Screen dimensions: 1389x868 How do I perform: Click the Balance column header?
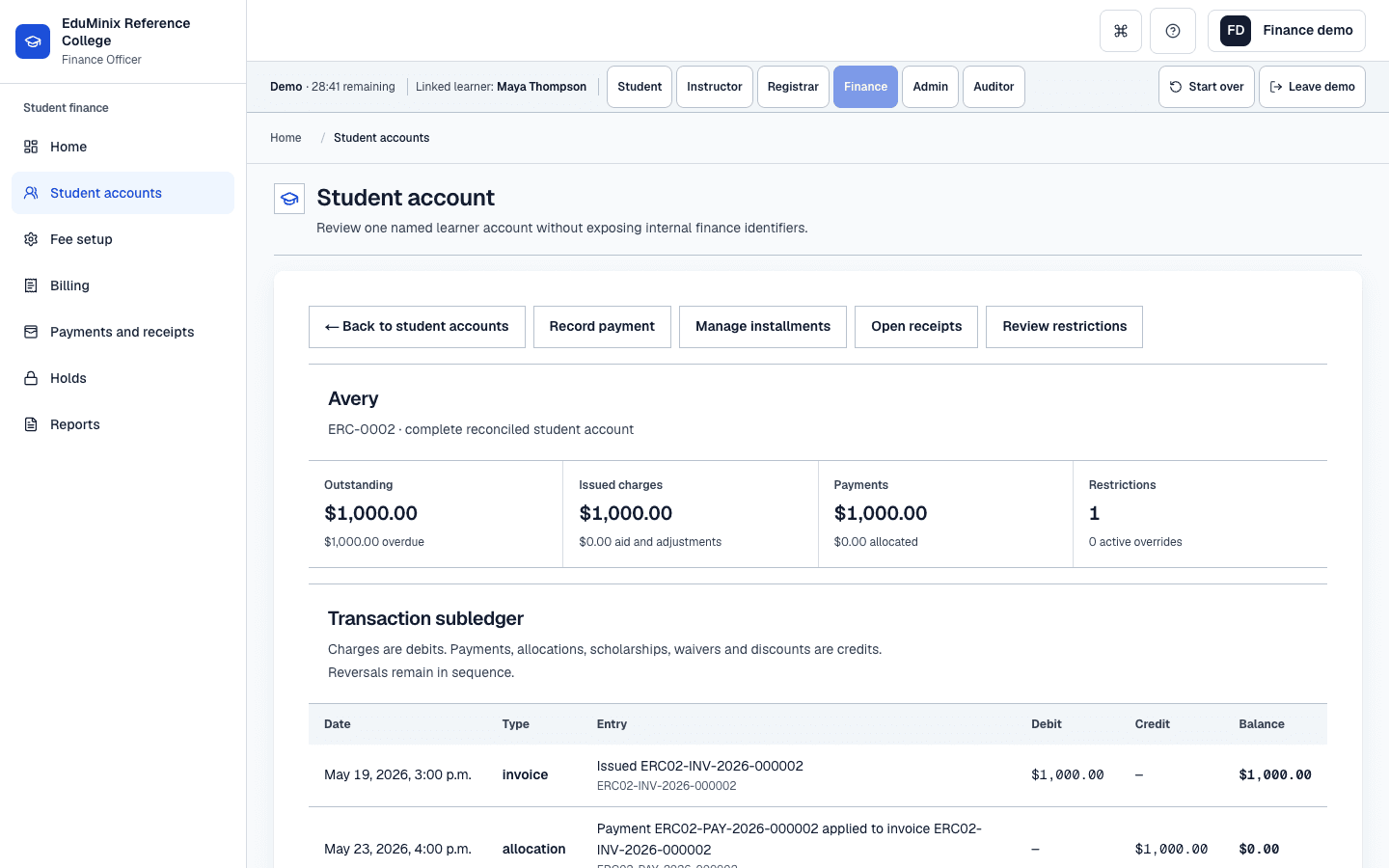[x=1262, y=724]
